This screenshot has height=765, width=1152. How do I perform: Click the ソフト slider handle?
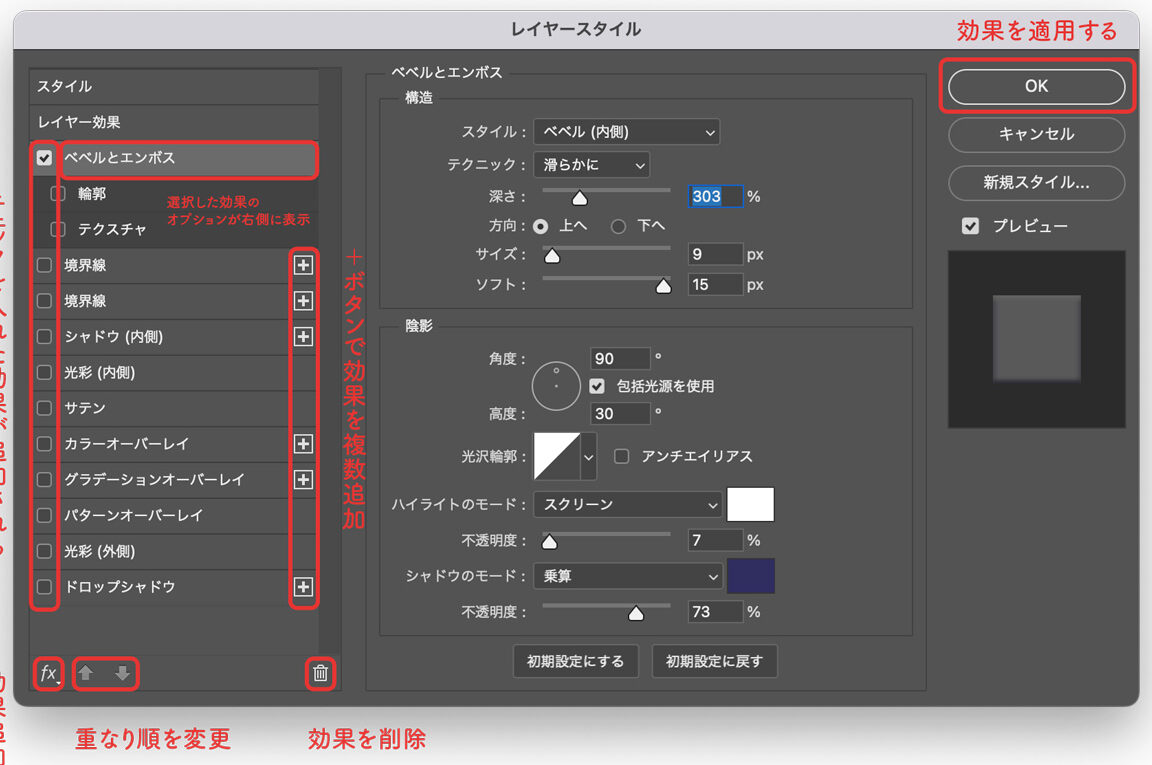[663, 285]
